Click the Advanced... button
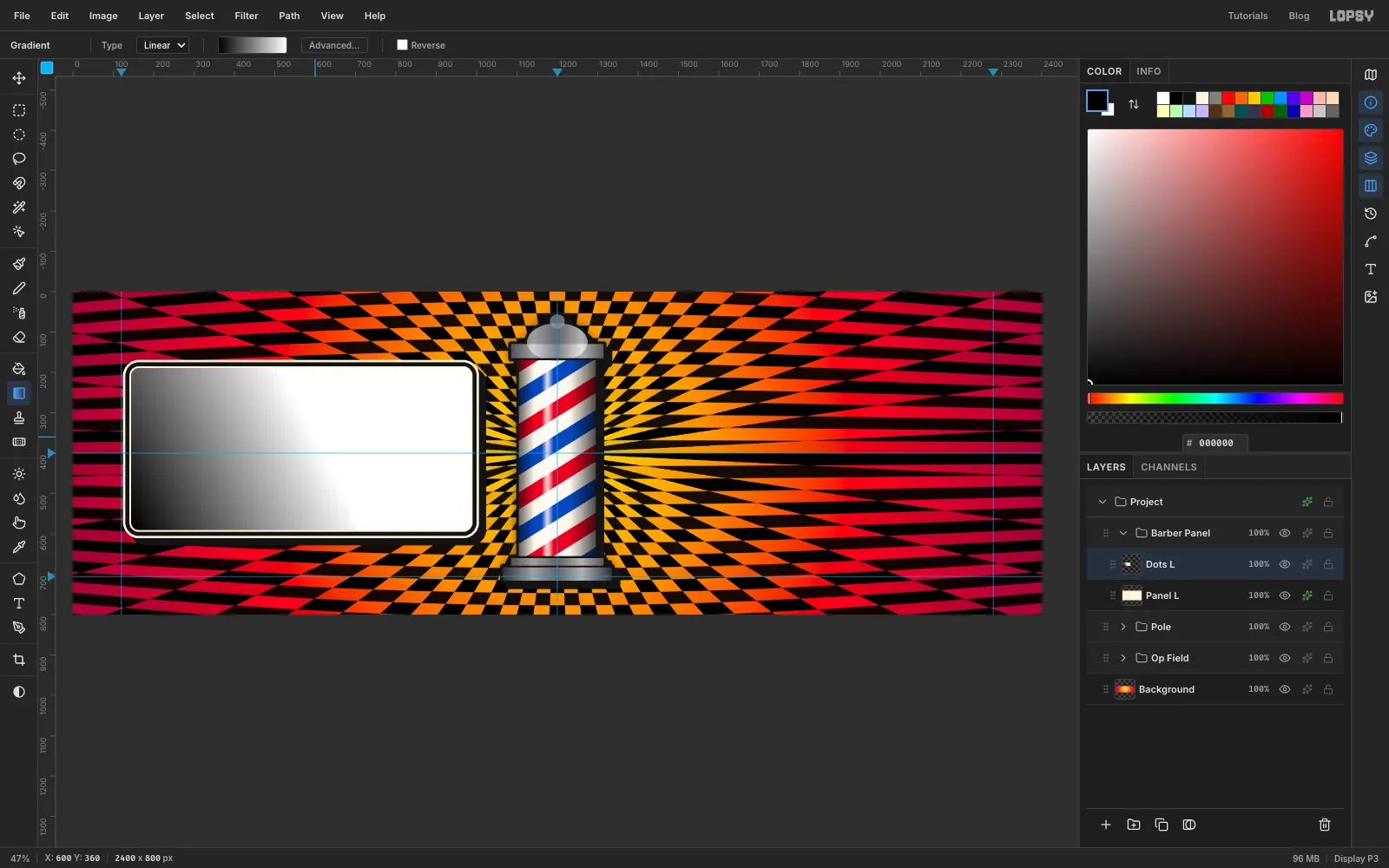 click(334, 45)
